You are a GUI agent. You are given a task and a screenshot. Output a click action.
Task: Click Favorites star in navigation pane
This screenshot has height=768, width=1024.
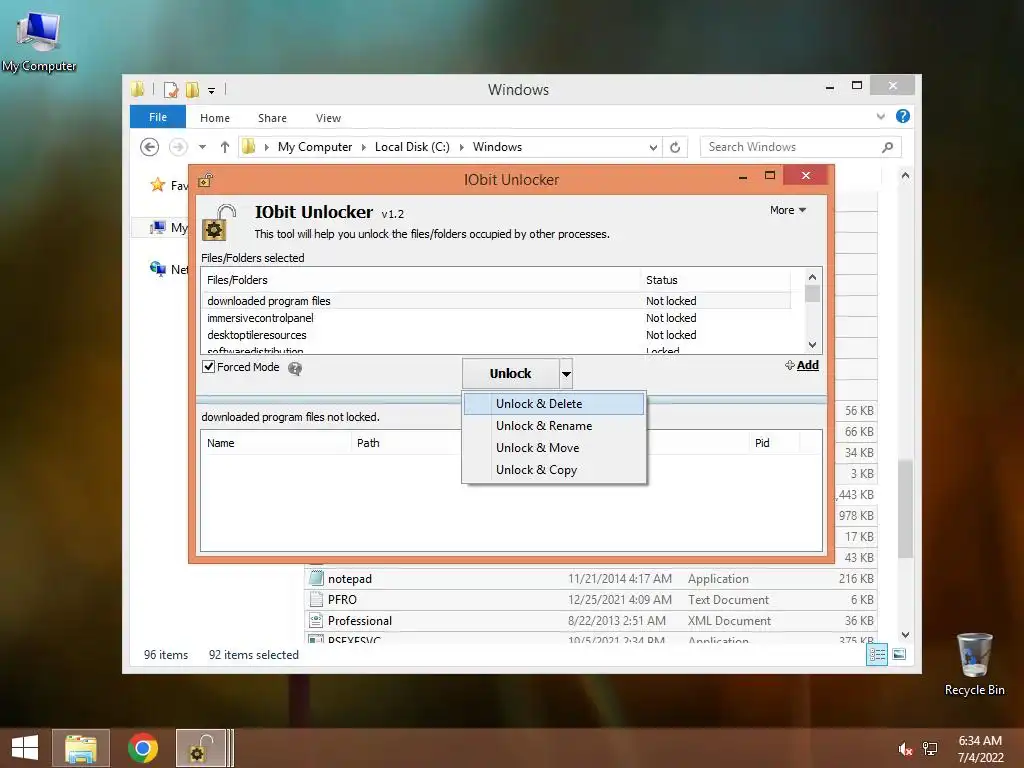157,185
